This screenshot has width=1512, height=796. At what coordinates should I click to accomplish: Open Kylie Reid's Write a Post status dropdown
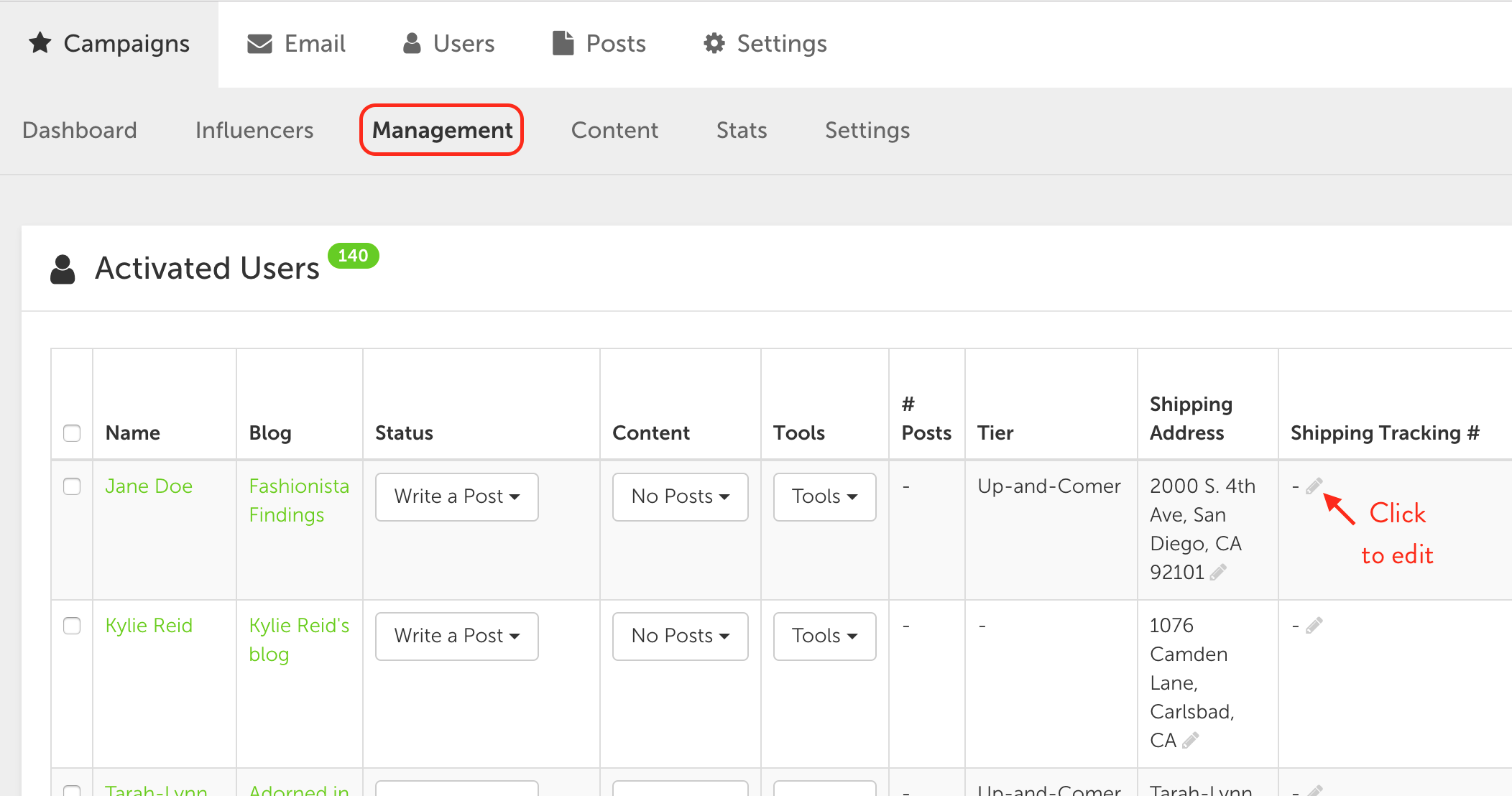(x=457, y=636)
